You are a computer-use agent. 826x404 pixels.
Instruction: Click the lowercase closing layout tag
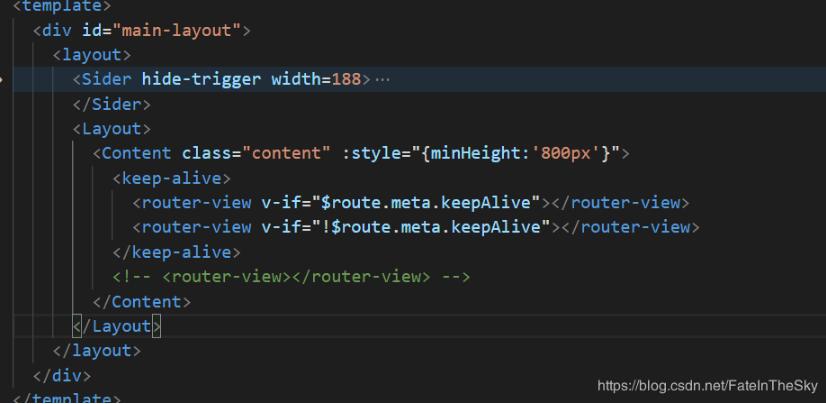pyautogui.click(x=96, y=350)
